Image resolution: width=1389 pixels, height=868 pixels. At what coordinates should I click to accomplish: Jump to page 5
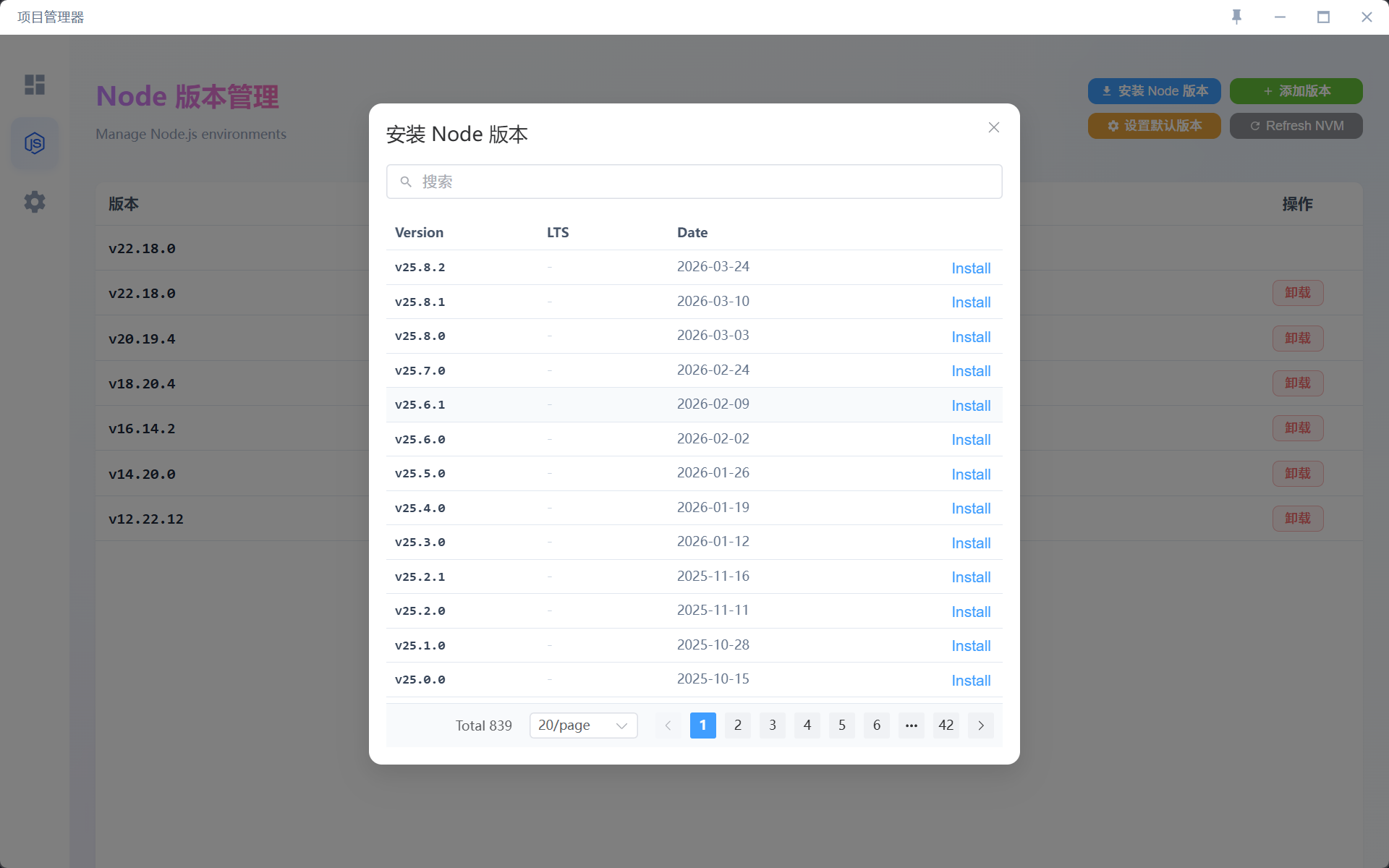(x=842, y=726)
